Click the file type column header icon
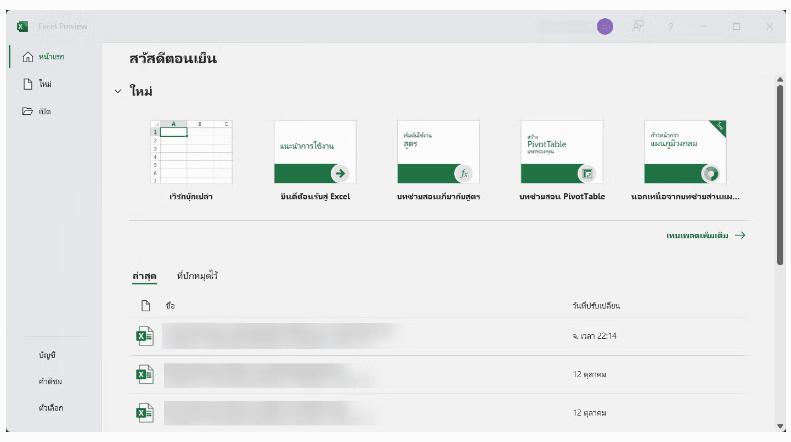 [x=146, y=305]
